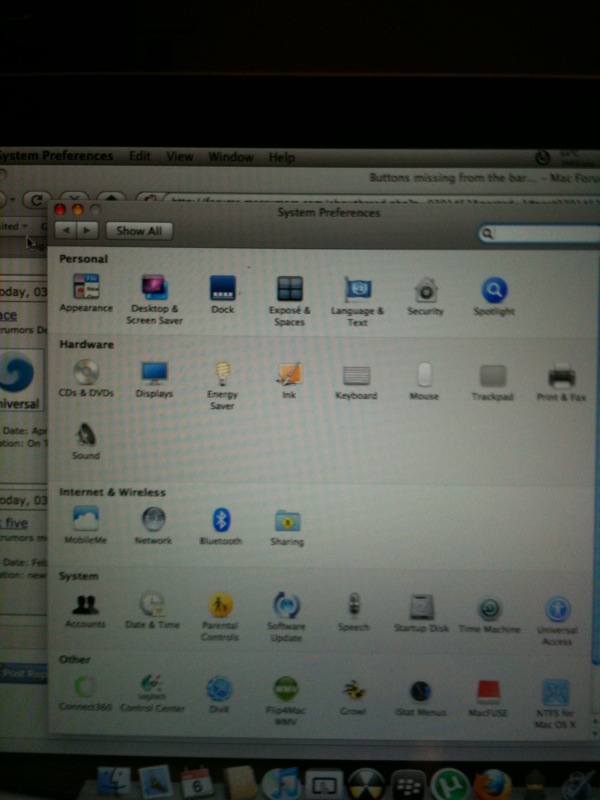Open the Accounts preference pane

(x=85, y=611)
